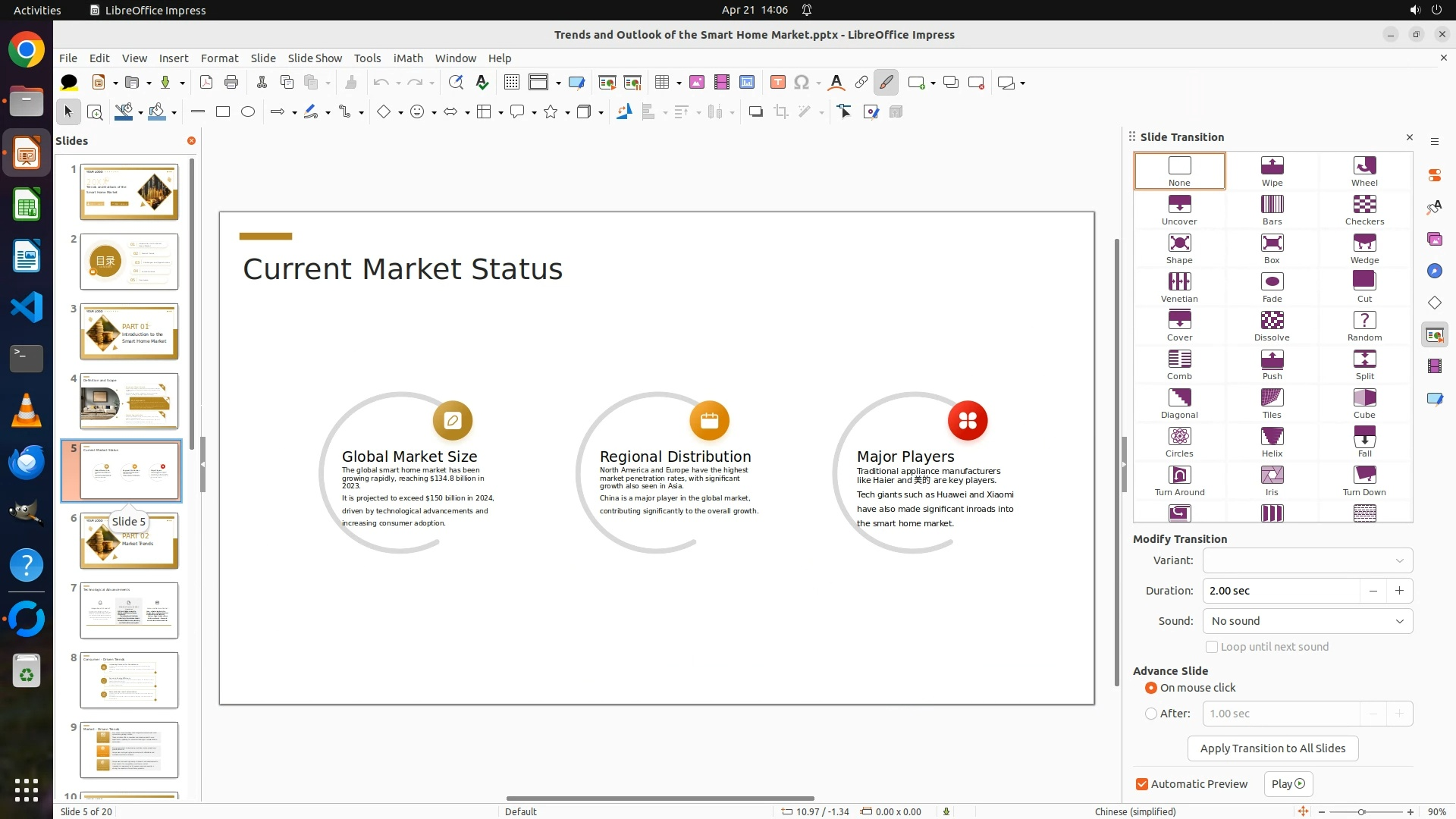
Task: Select the Ellipse drawing tool
Action: 247,112
